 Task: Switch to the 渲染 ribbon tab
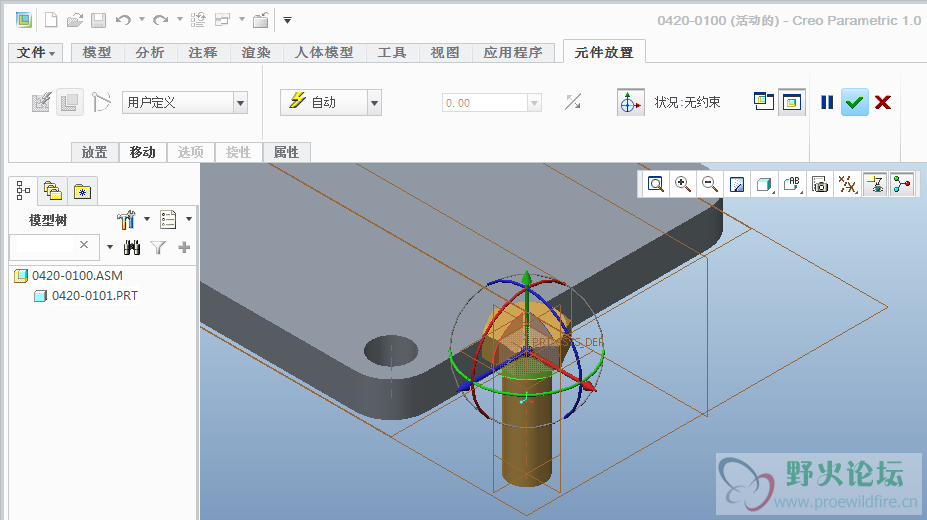pyautogui.click(x=256, y=53)
